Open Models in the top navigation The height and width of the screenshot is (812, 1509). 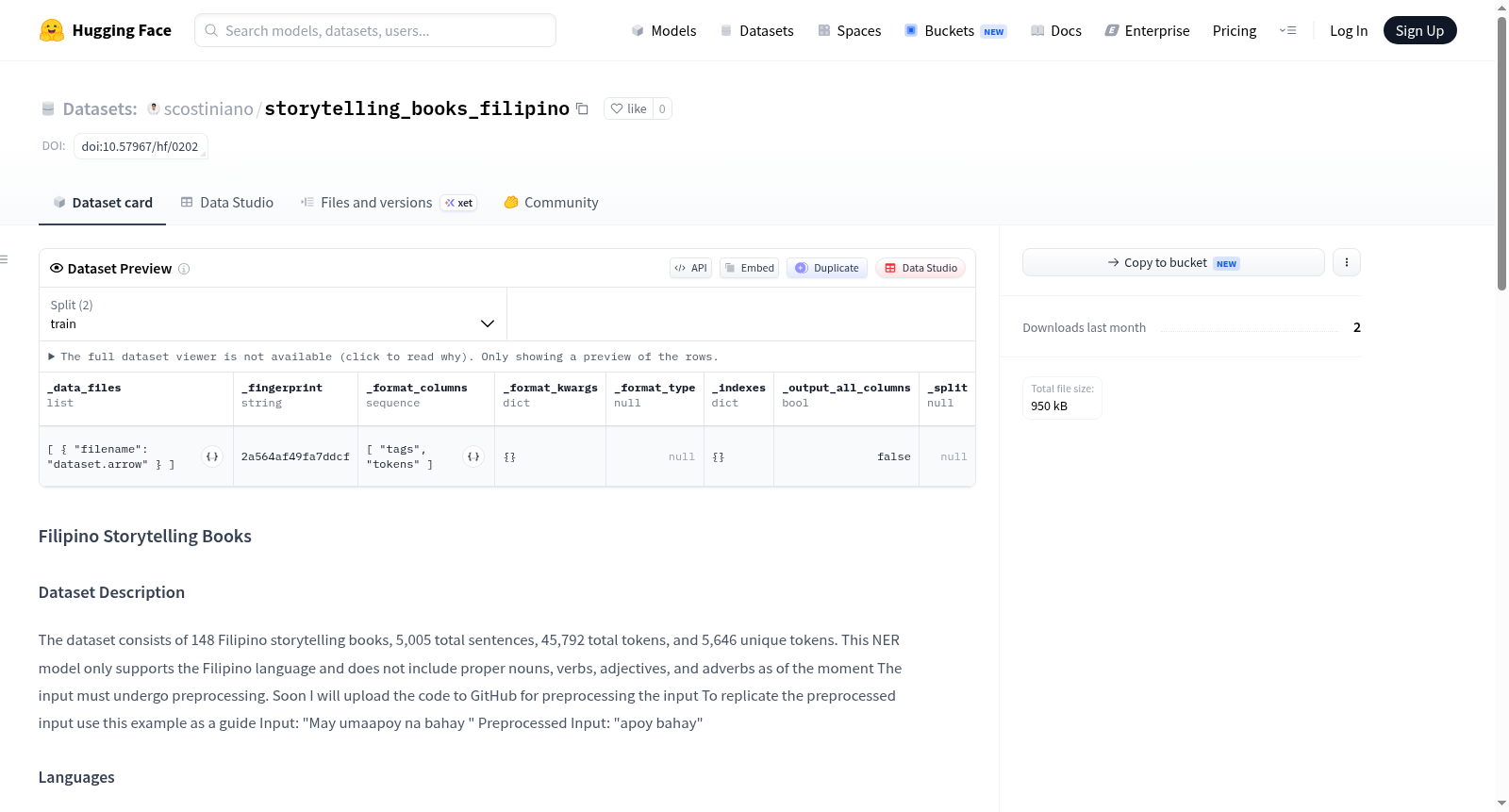pos(664,30)
